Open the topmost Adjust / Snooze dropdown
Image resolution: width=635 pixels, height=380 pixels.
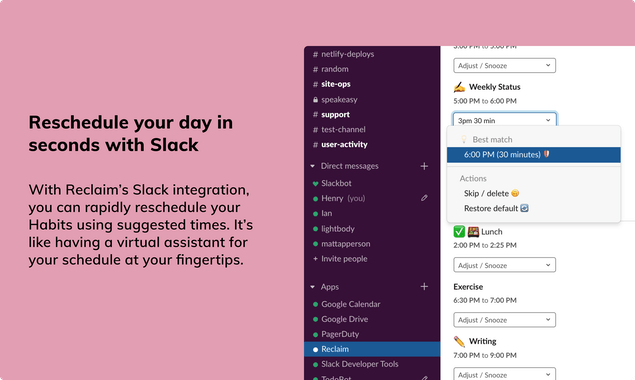point(504,65)
